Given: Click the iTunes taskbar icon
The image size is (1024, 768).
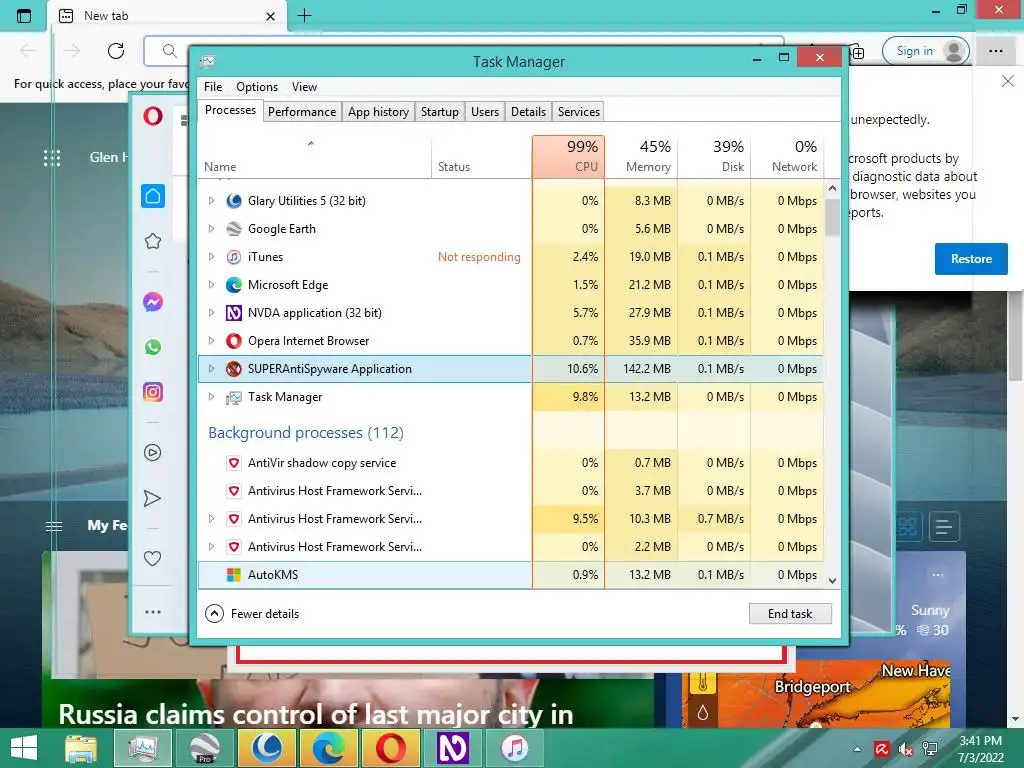Looking at the screenshot, I should 515,748.
